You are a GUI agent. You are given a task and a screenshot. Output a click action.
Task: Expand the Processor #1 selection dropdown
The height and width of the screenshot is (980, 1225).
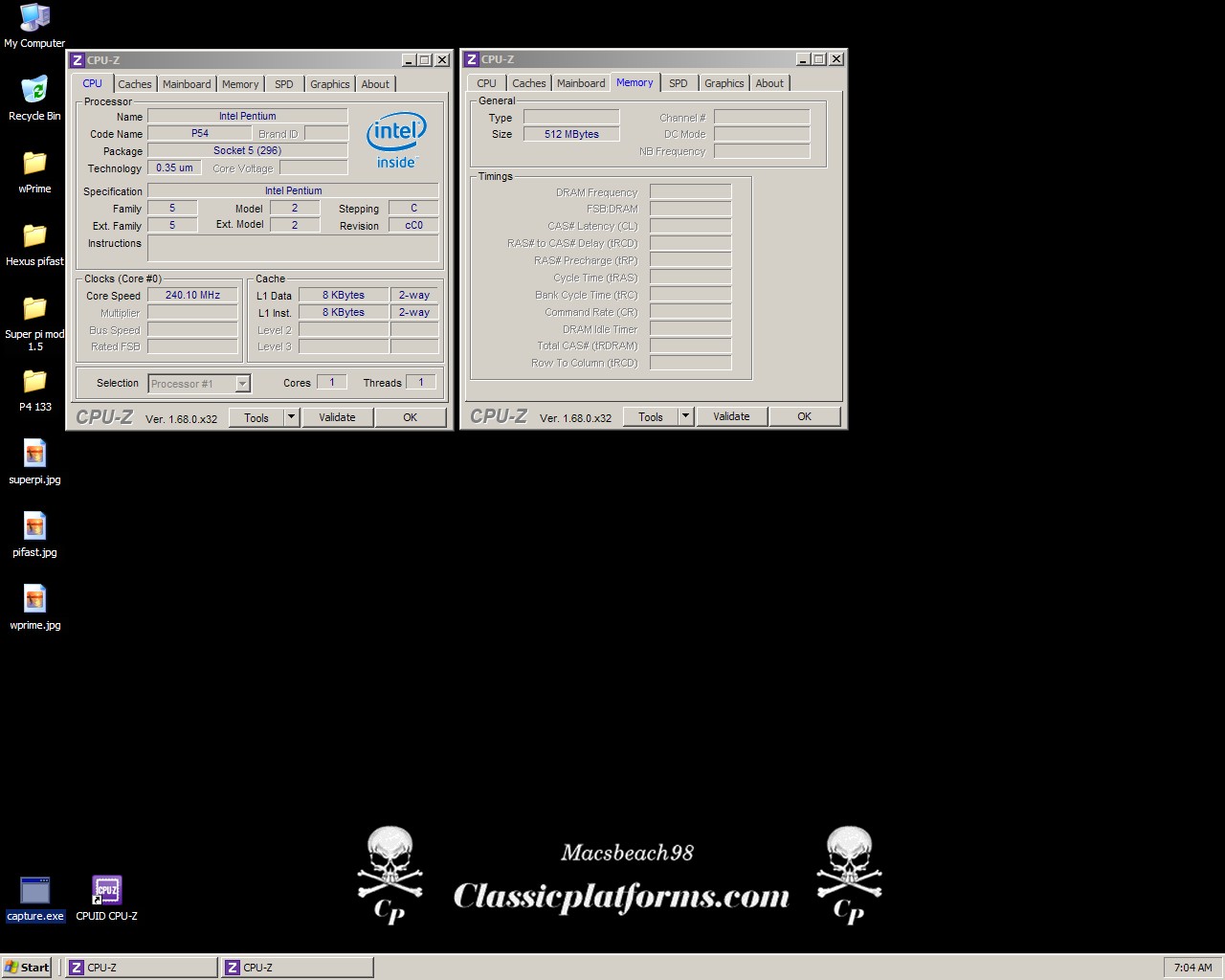tap(243, 384)
